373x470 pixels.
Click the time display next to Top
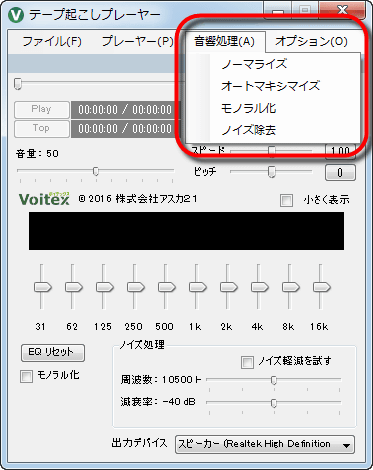125,129
